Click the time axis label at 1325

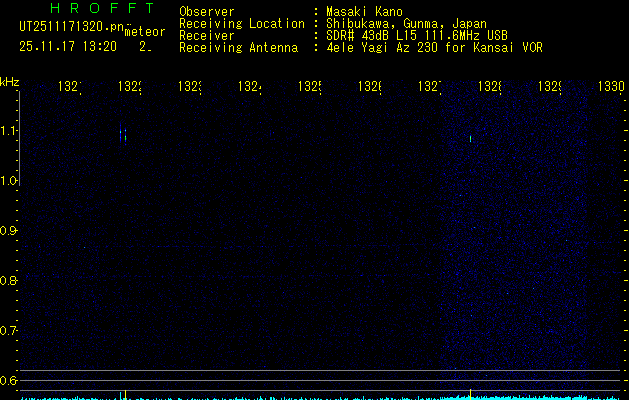pyautogui.click(x=310, y=86)
